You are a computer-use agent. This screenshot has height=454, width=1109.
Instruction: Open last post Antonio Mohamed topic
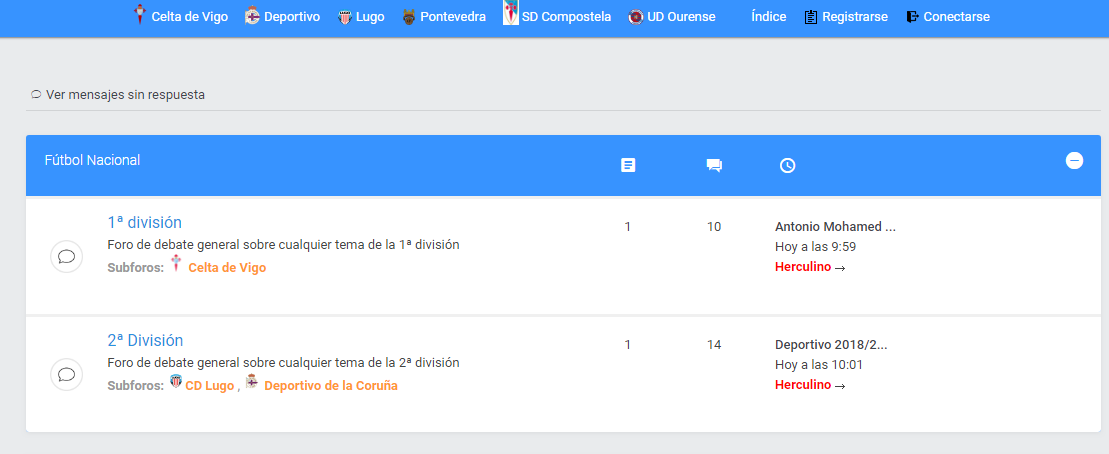coord(835,227)
